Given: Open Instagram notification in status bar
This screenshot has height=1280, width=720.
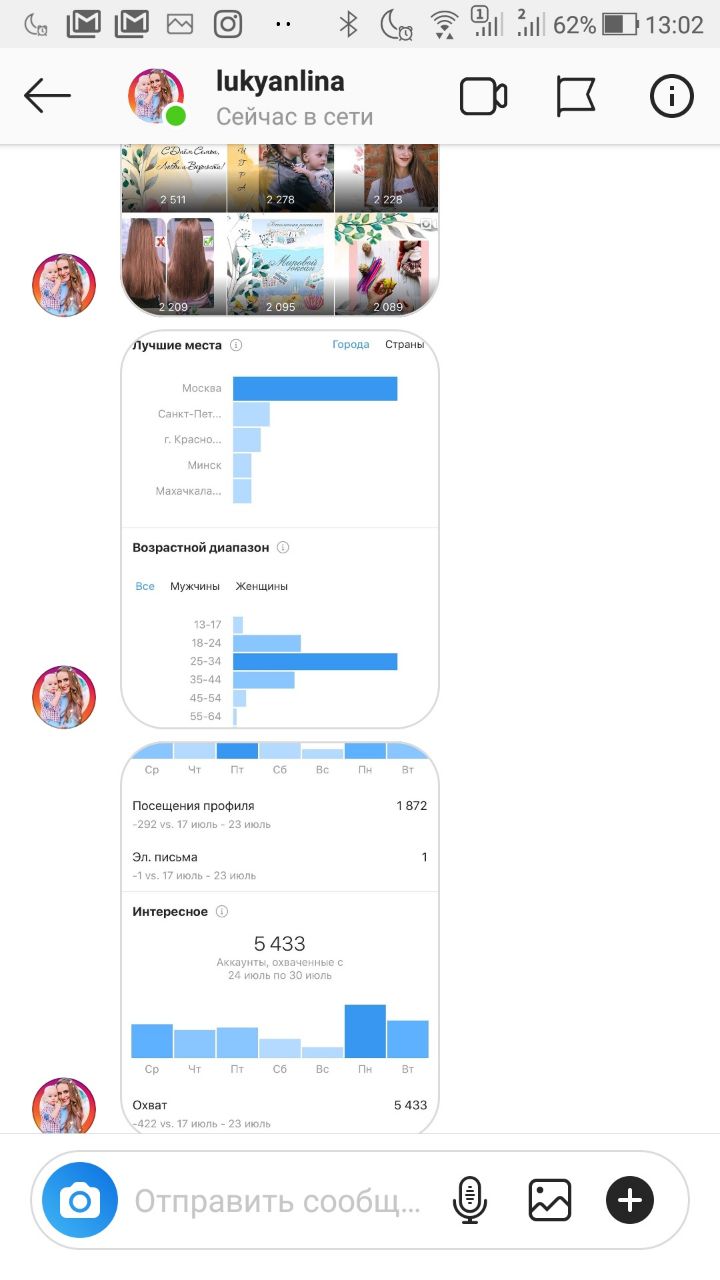Looking at the screenshot, I should [x=228, y=24].
